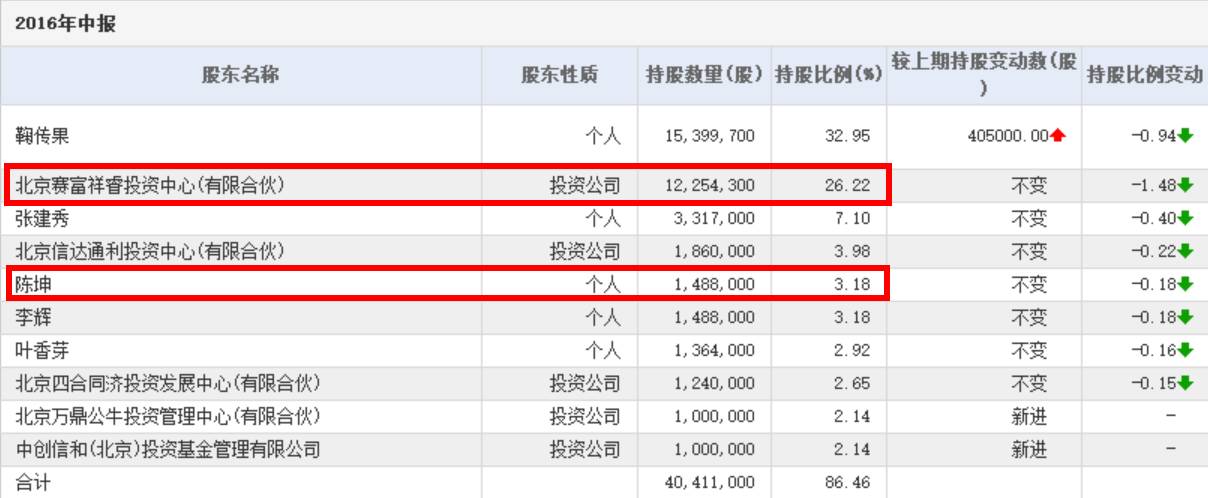Image resolution: width=1208 pixels, height=498 pixels.
Task: Click the green down arrow next to -0.15
Action: [x=1186, y=383]
